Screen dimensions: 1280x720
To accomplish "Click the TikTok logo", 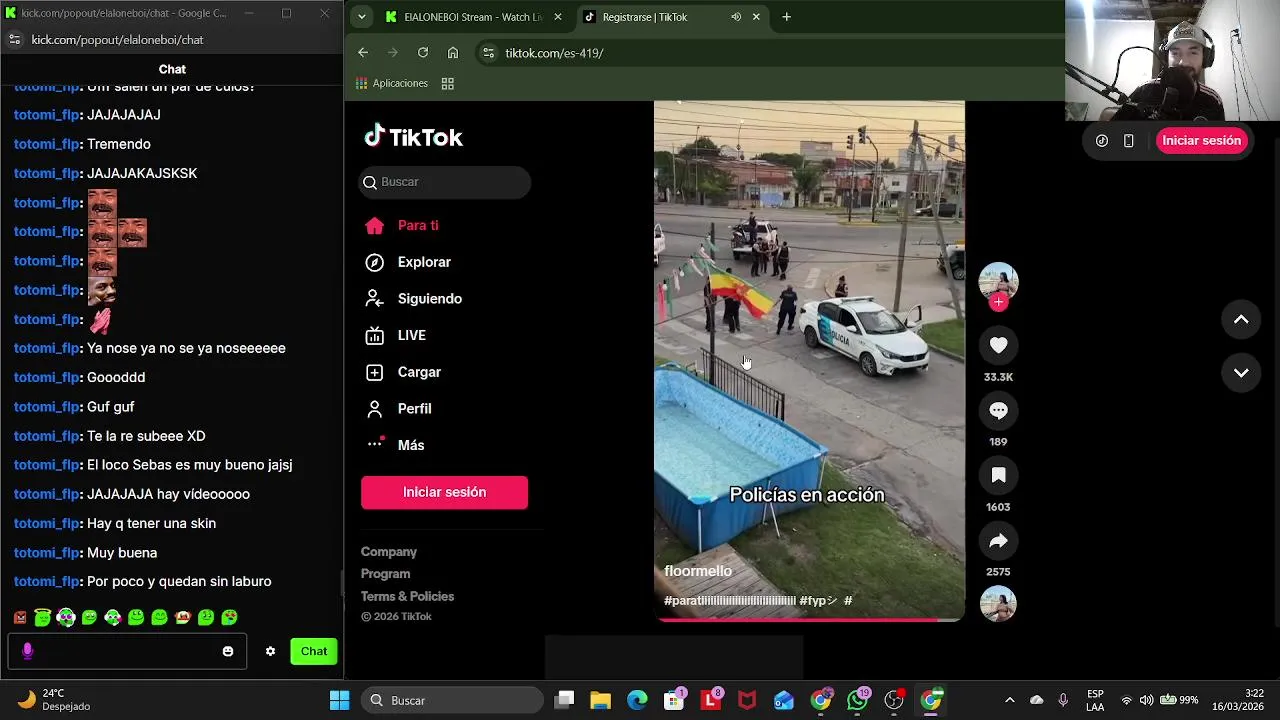I will [413, 137].
